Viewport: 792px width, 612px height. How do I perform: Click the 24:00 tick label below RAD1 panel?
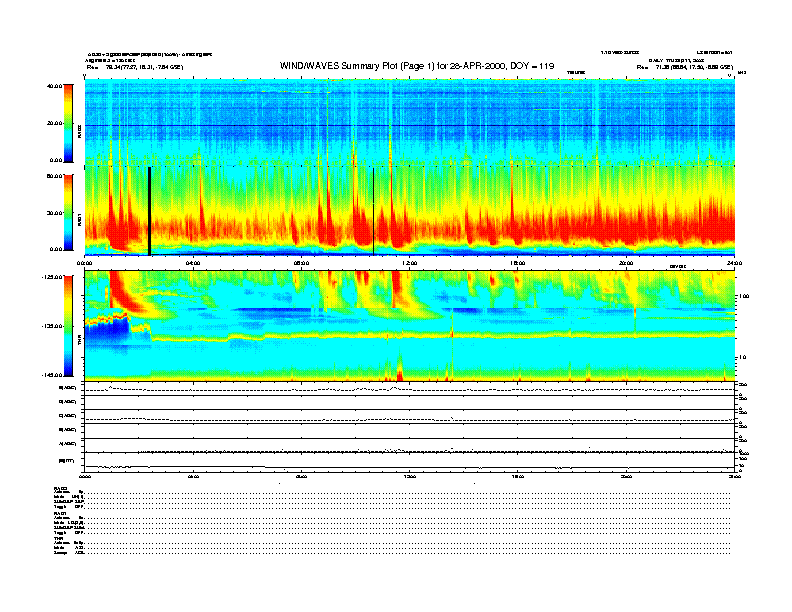click(x=734, y=263)
